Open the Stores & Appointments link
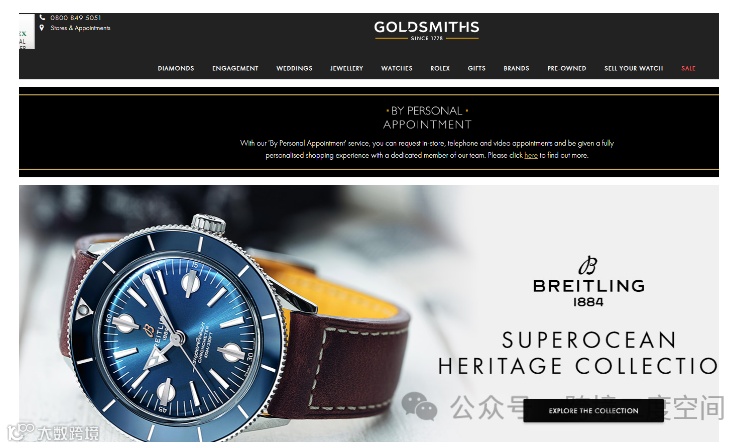Screen dimensions: 756x448 coord(80,28)
